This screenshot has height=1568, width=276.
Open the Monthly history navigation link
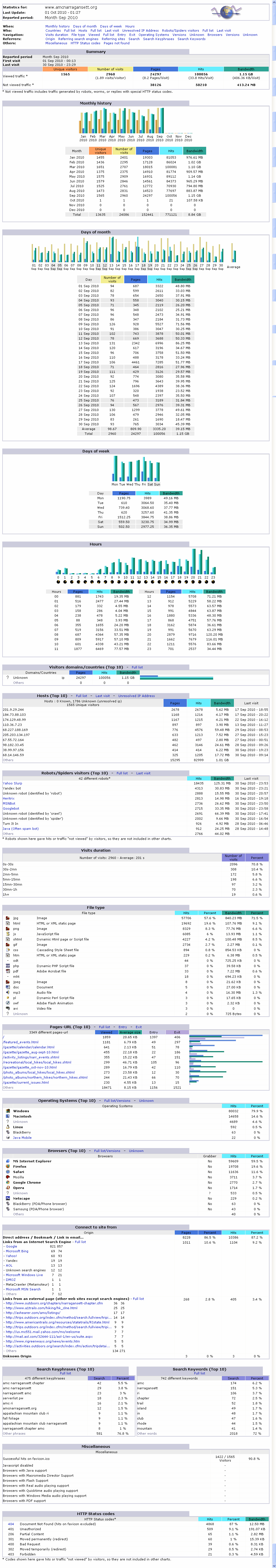[57, 26]
